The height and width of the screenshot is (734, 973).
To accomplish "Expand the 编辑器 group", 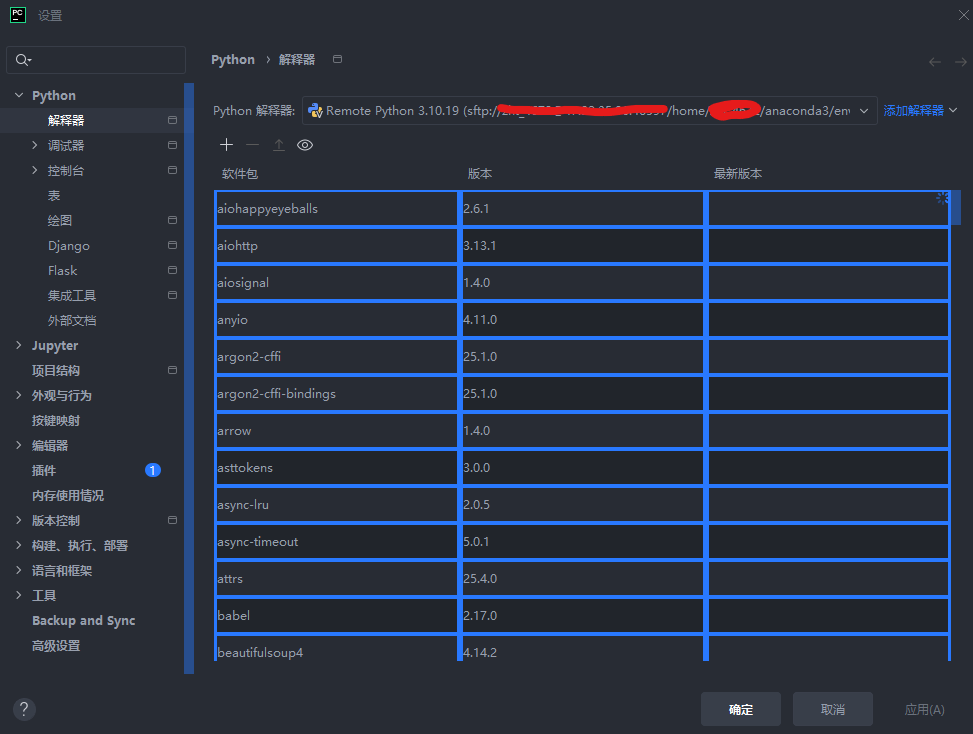I will pyautogui.click(x=19, y=445).
